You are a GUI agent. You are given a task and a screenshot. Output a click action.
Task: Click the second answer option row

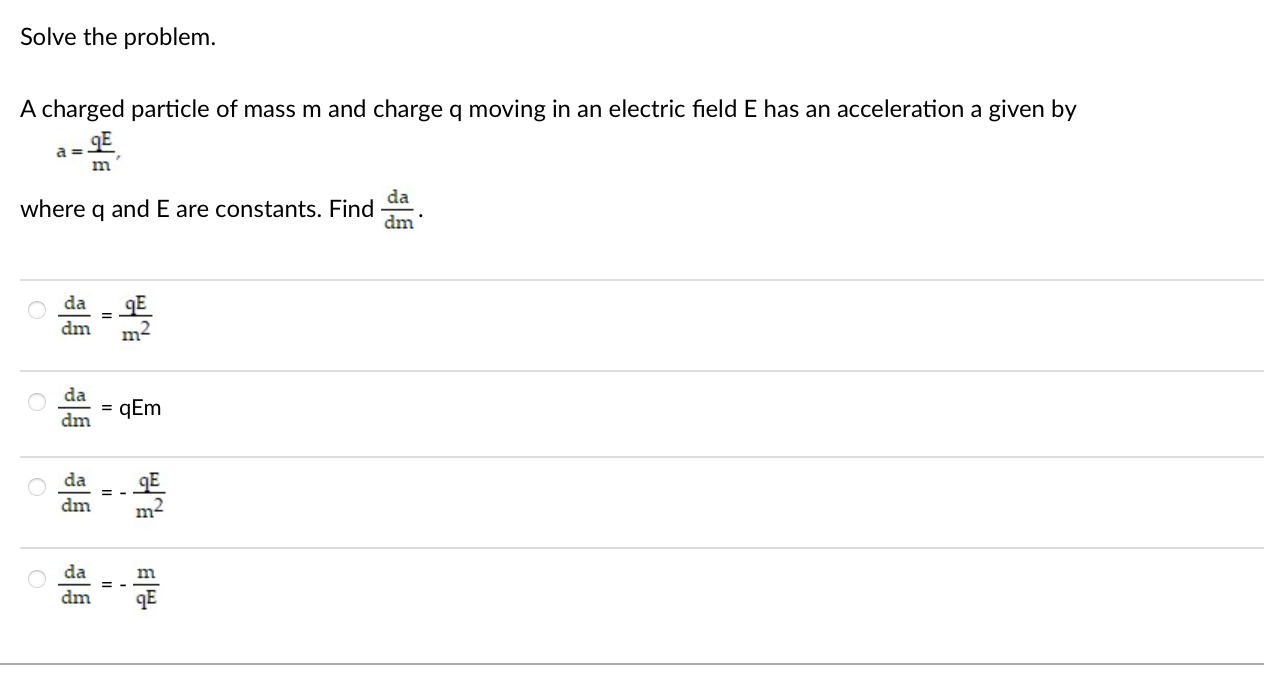400,405
